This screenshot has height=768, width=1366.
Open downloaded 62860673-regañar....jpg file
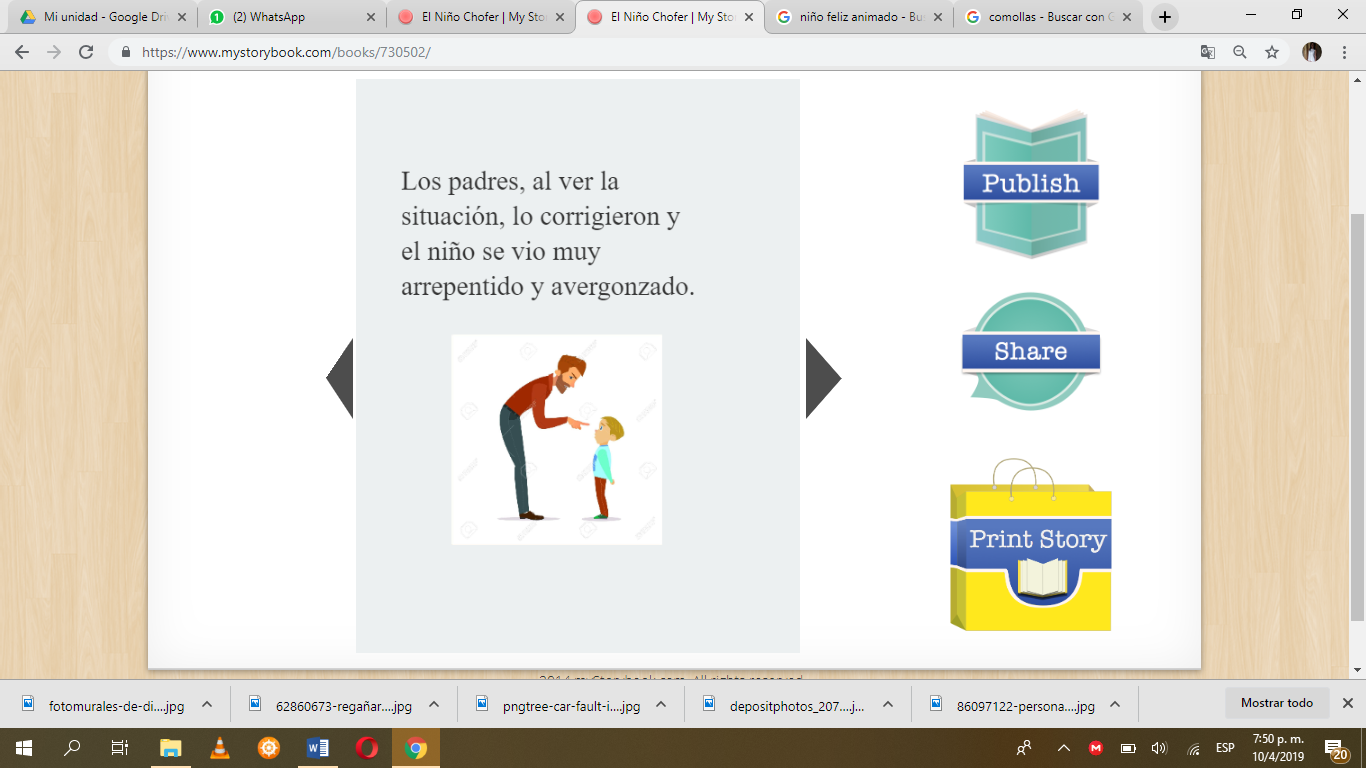(x=330, y=705)
